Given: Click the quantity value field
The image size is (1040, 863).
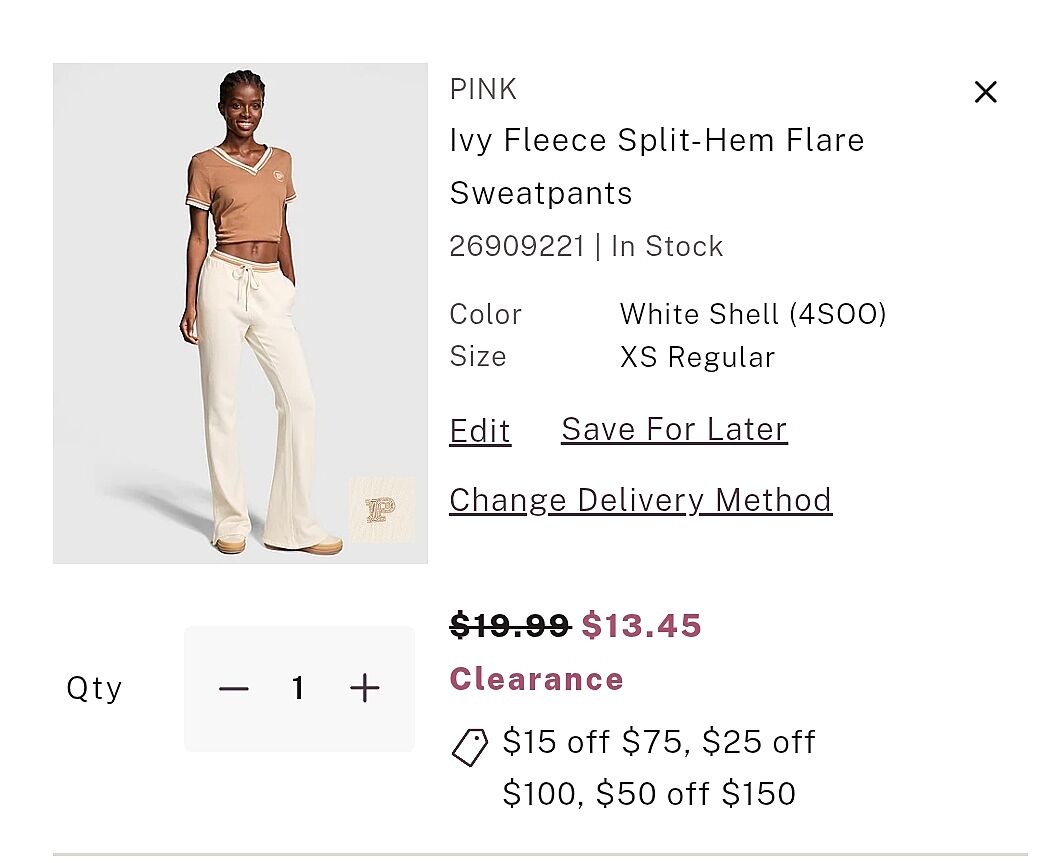Looking at the screenshot, I should (x=298, y=688).
